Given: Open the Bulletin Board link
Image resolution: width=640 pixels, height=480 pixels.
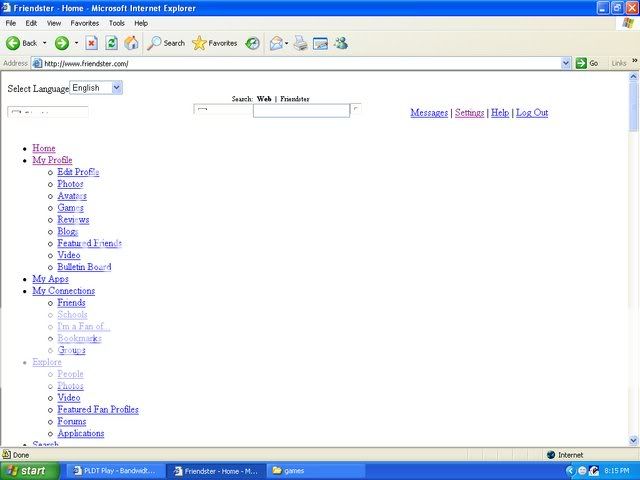Looking at the screenshot, I should point(84,267).
